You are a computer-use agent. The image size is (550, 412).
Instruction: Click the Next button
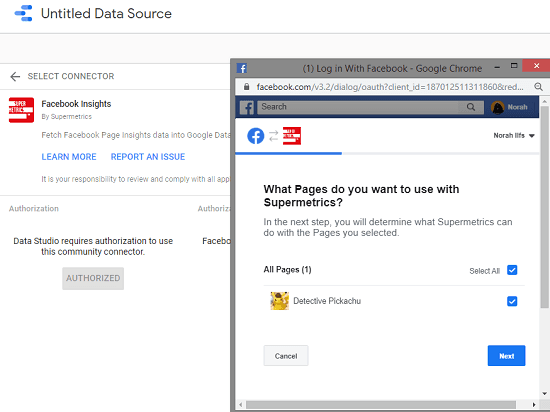[x=507, y=356]
